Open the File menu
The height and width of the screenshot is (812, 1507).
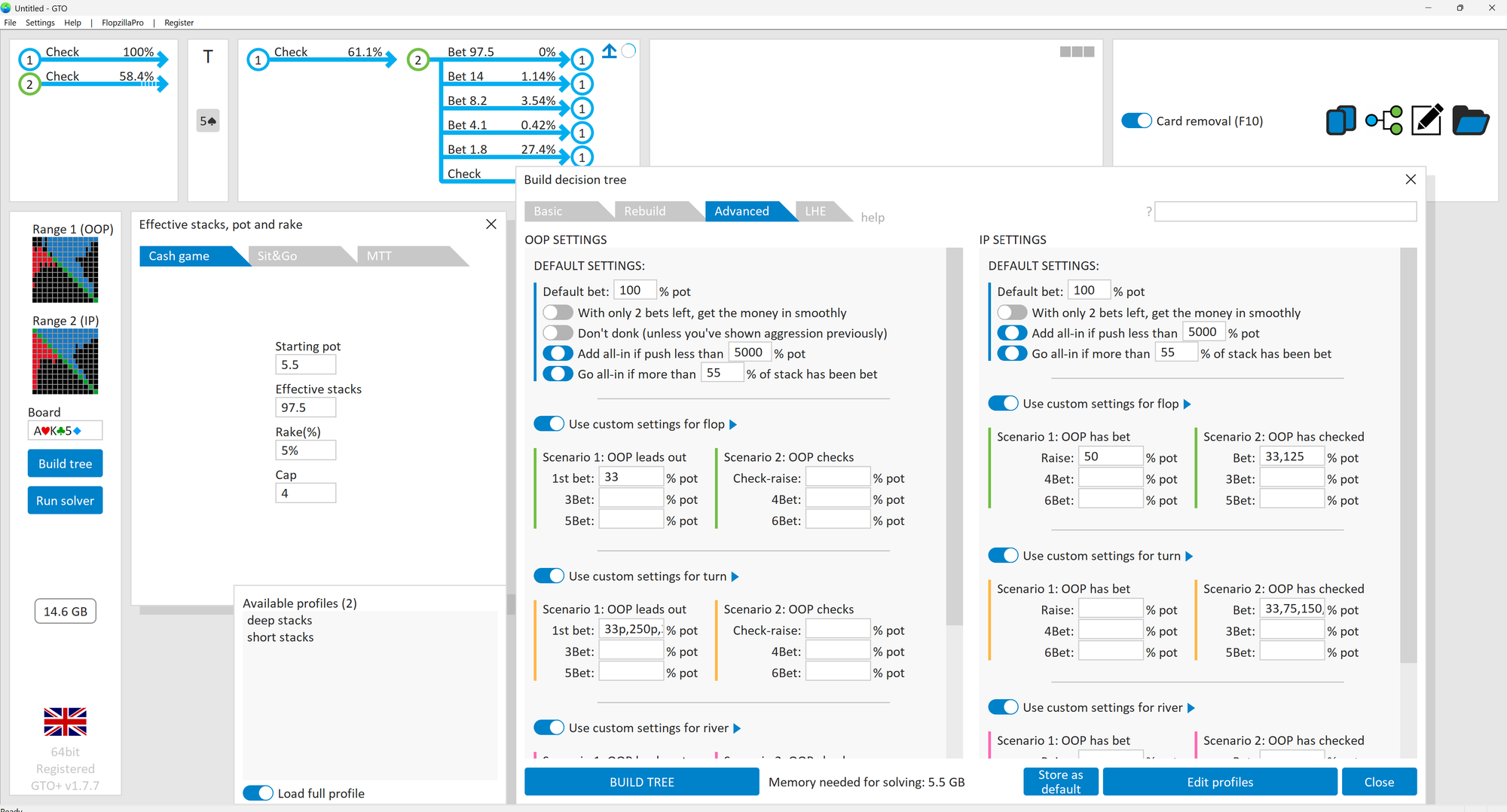[10, 23]
